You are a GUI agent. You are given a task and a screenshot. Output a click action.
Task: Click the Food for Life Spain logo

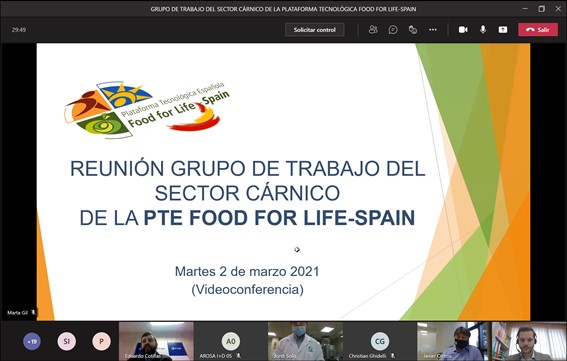[147, 109]
